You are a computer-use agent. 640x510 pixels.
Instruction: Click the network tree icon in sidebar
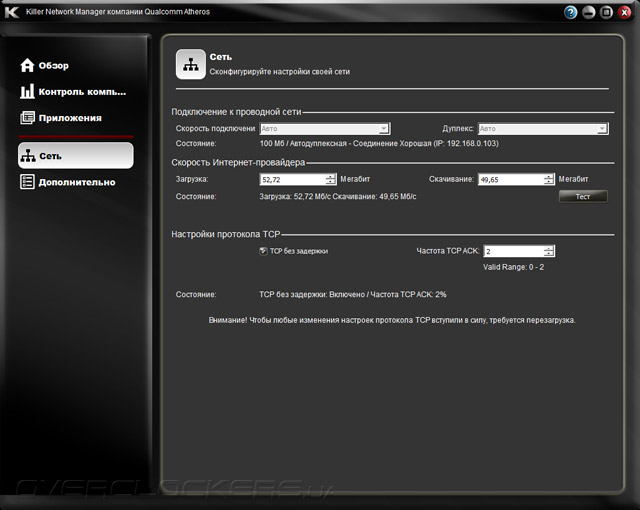click(x=28, y=155)
